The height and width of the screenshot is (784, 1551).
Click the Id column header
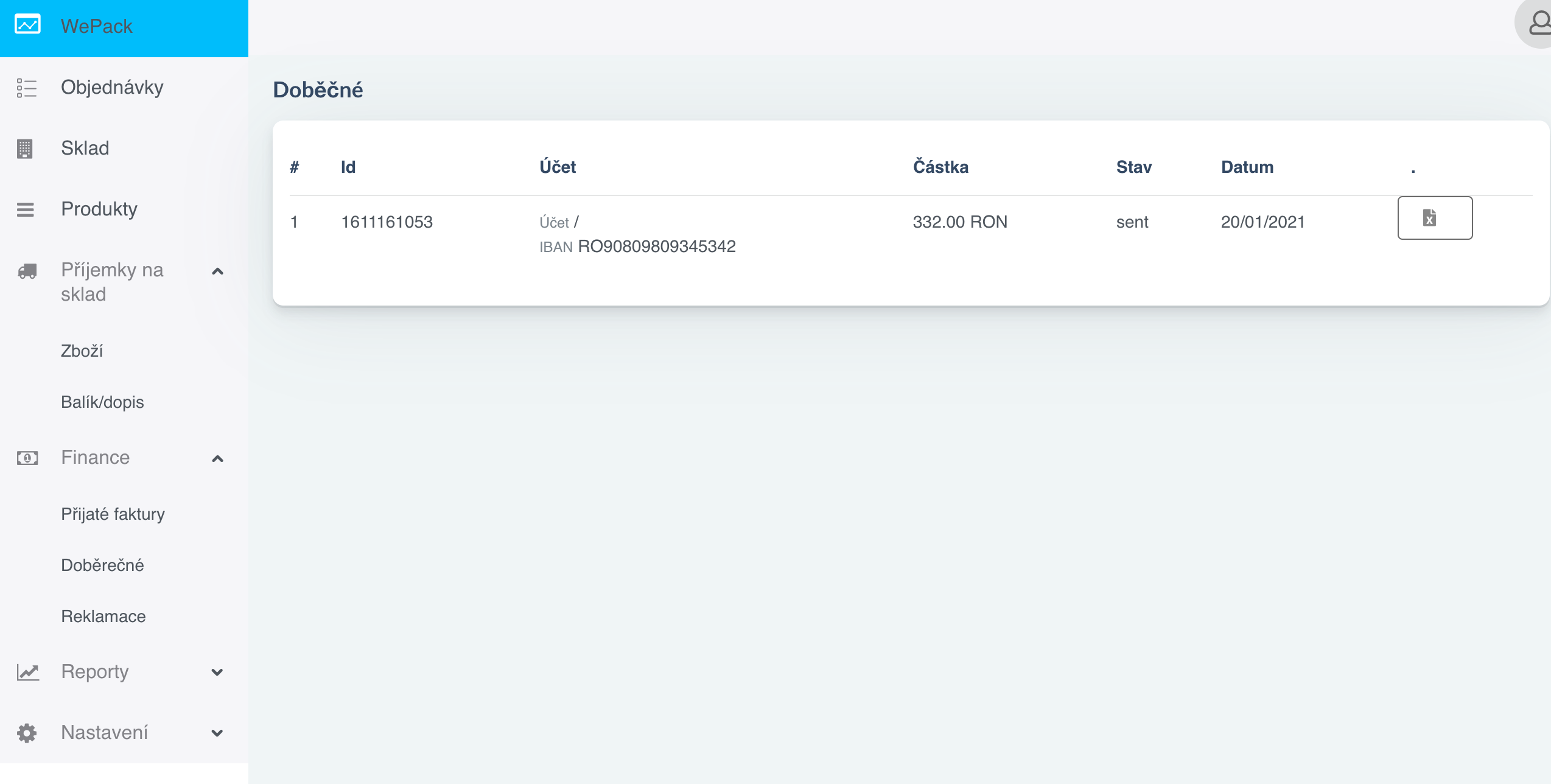[x=348, y=167]
